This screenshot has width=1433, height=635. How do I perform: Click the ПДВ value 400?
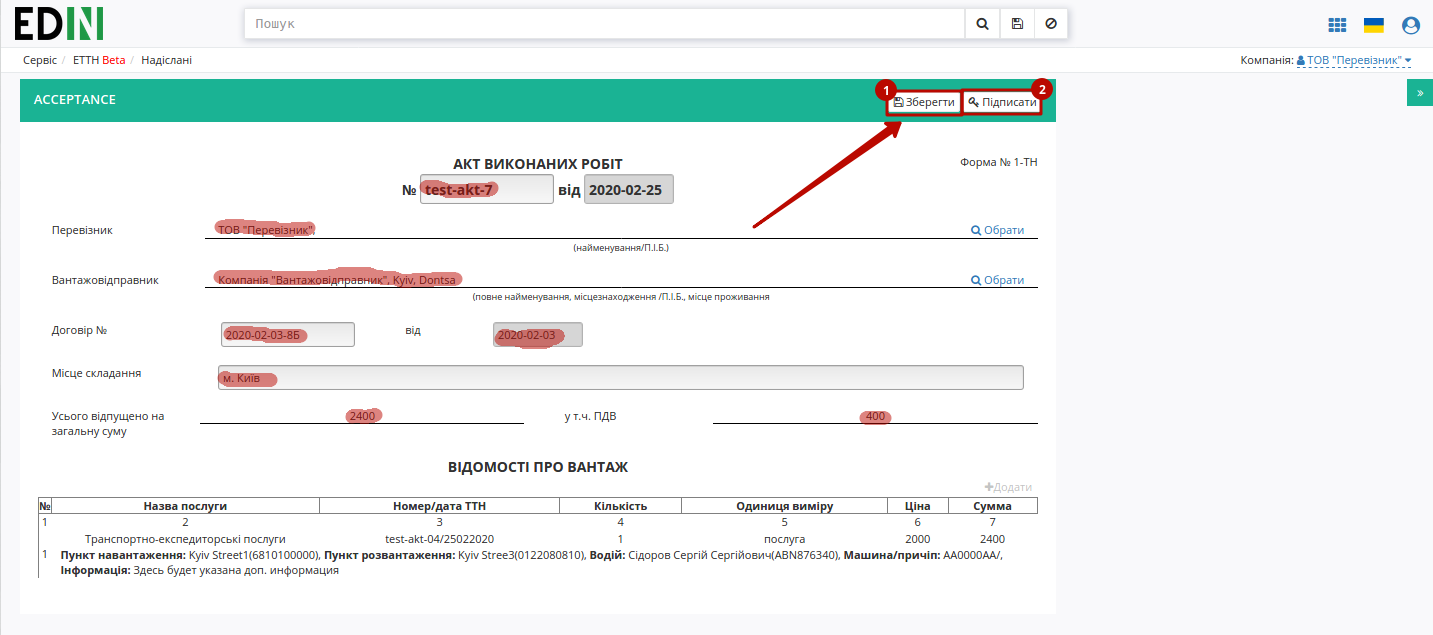[x=876, y=416]
